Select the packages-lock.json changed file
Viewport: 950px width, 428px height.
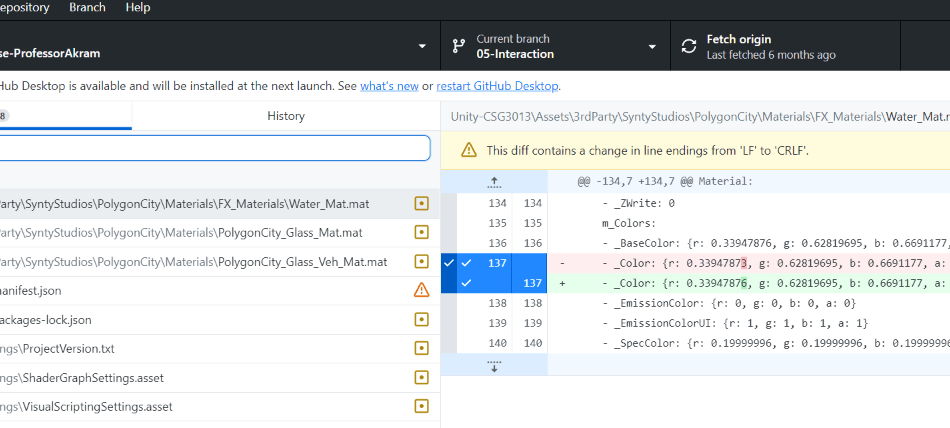220,319
